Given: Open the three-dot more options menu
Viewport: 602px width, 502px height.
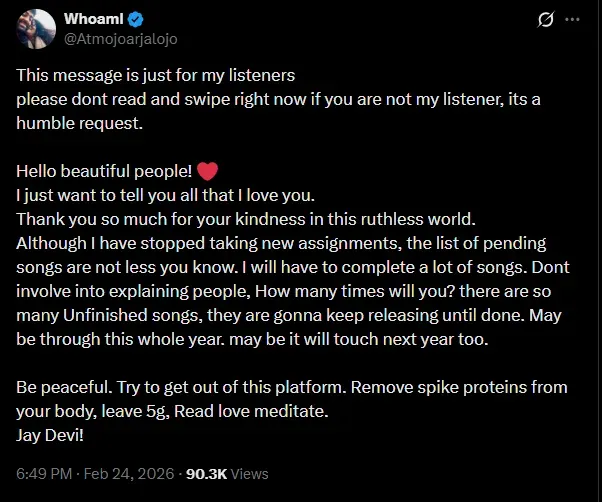Looking at the screenshot, I should (x=572, y=19).
